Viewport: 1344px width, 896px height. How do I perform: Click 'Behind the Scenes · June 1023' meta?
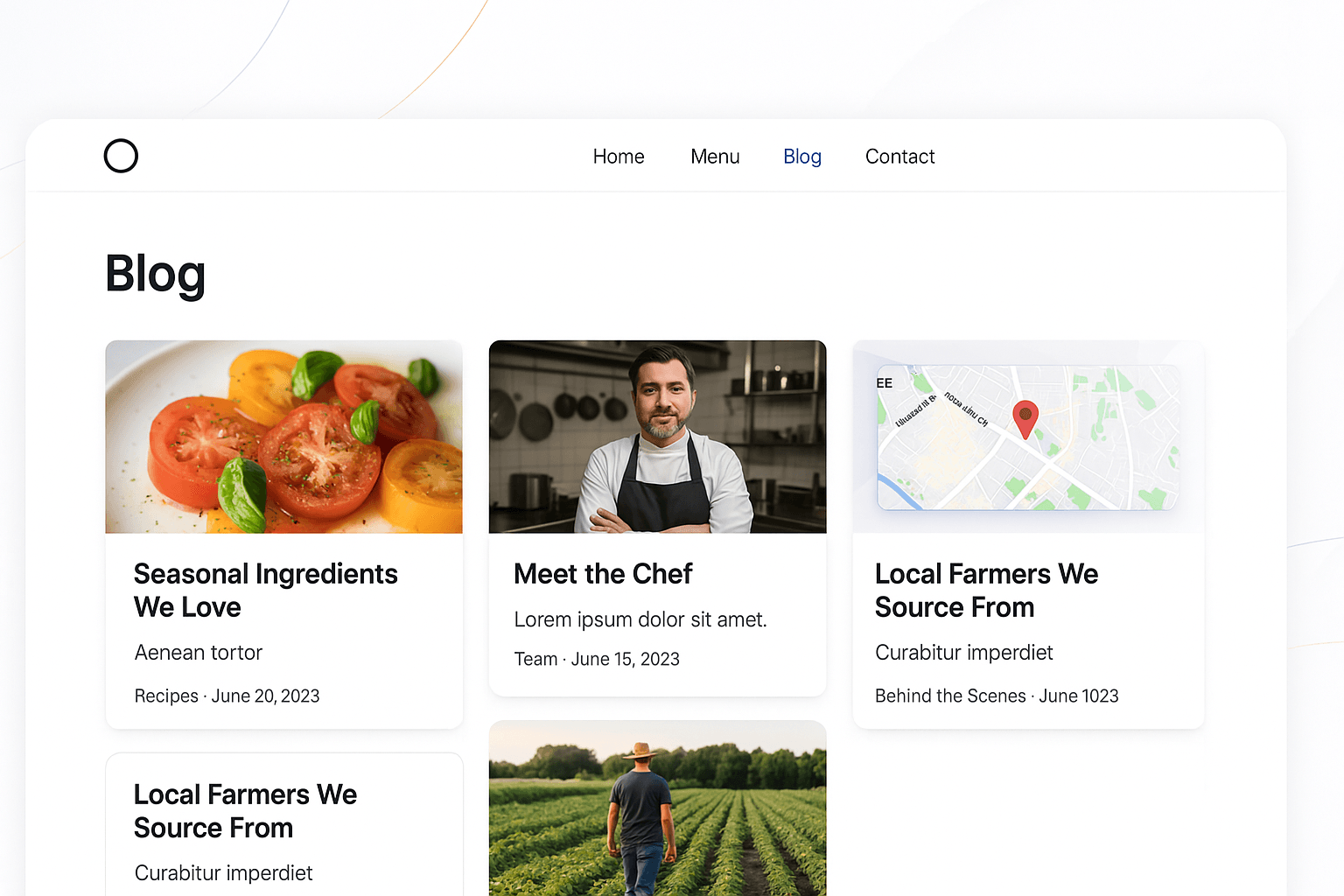[x=997, y=696]
